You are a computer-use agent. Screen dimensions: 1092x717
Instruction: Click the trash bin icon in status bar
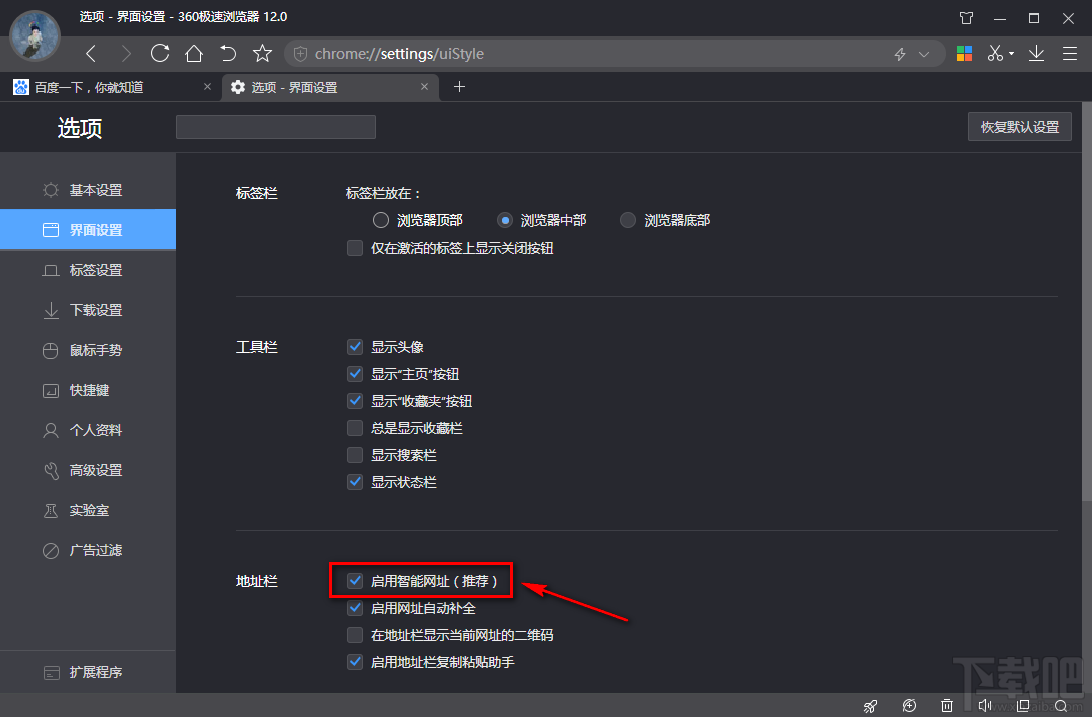point(946,706)
